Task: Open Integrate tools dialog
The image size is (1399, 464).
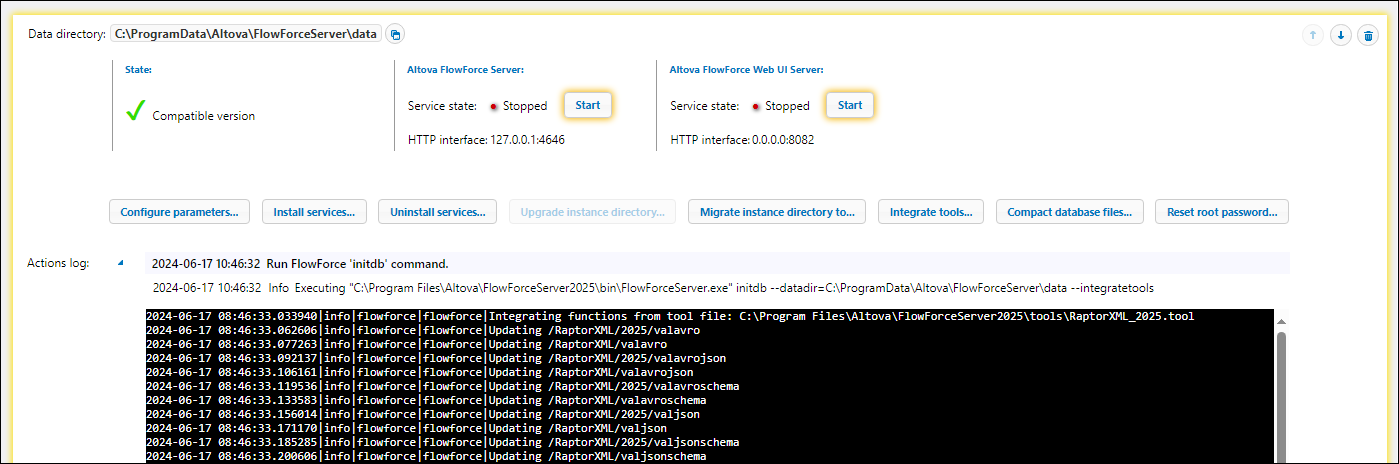Action: 930,212
